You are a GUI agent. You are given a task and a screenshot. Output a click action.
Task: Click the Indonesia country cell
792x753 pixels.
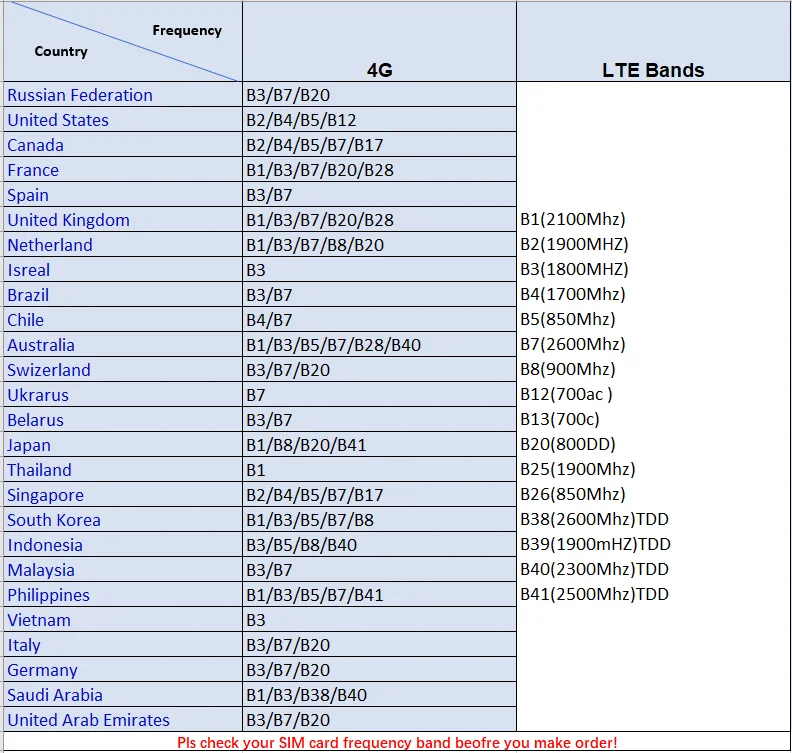click(x=123, y=544)
